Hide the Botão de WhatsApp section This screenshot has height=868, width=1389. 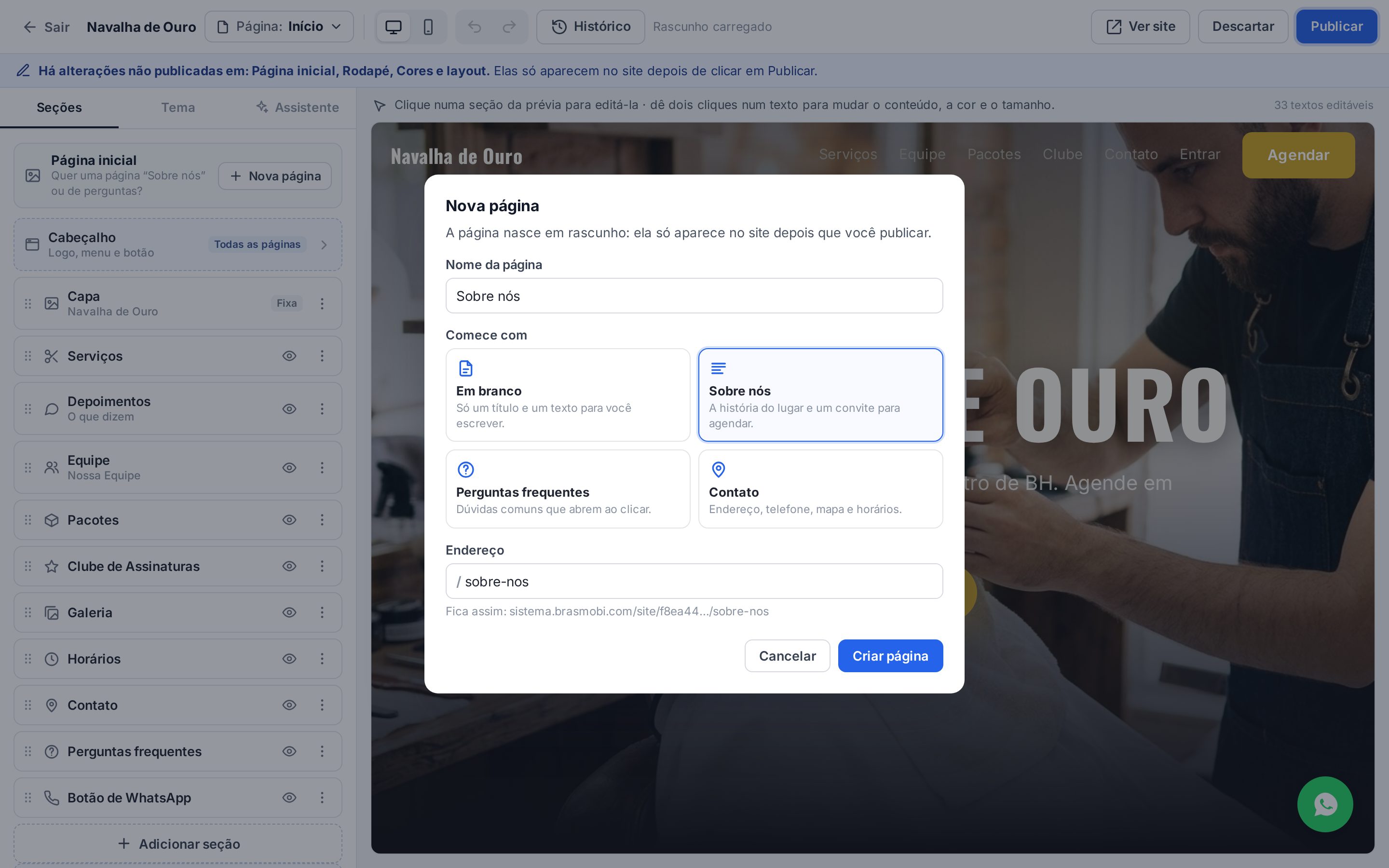289,798
